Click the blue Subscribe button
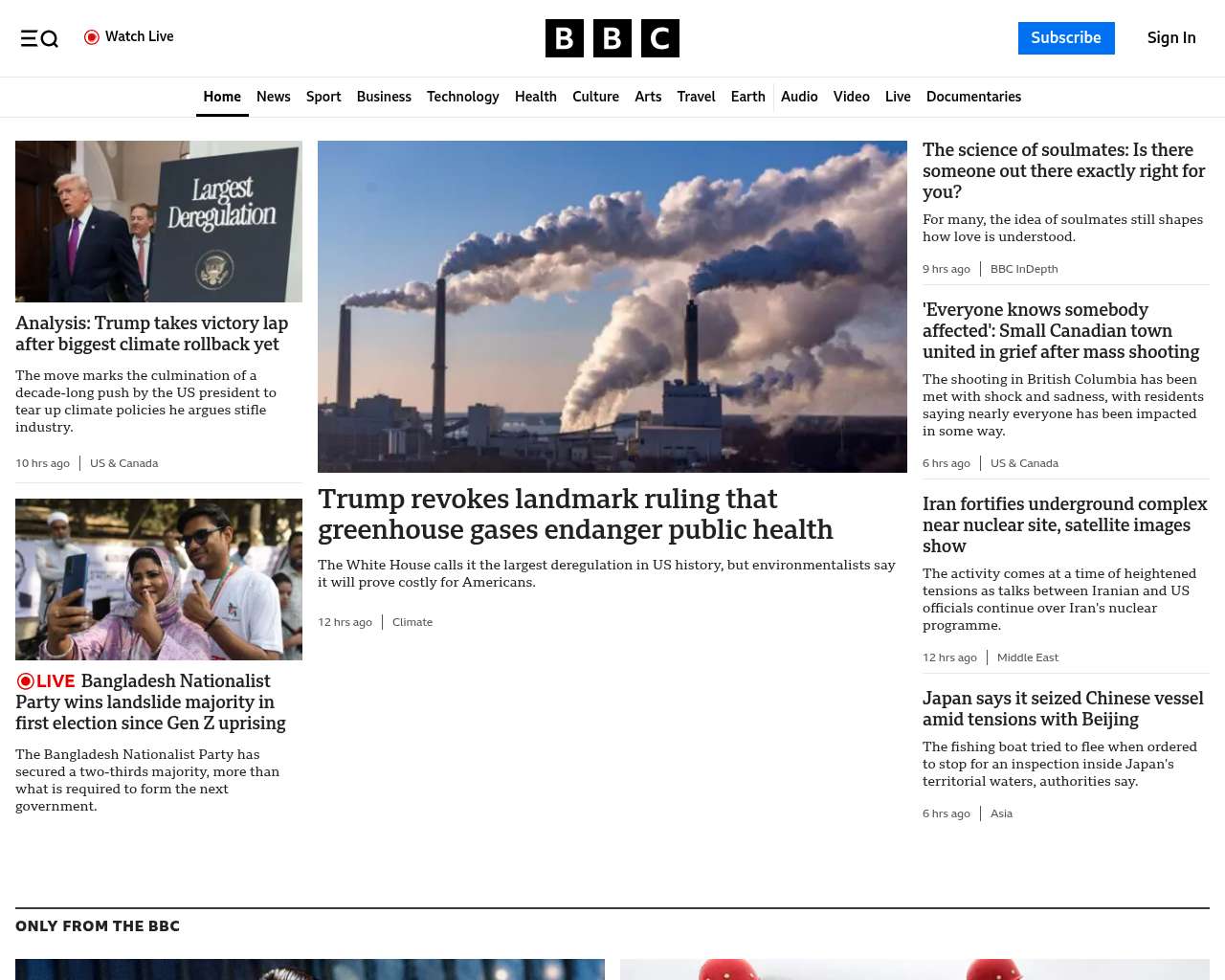Viewport: 1225px width, 980px height. coord(1066,38)
